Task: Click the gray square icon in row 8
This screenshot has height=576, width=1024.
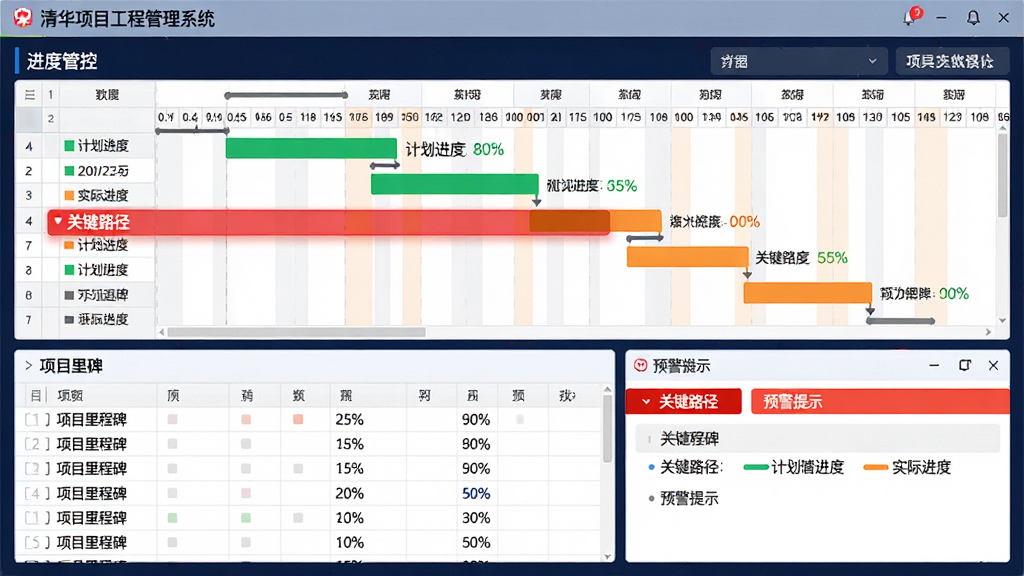Action: pyautogui.click(x=69, y=295)
